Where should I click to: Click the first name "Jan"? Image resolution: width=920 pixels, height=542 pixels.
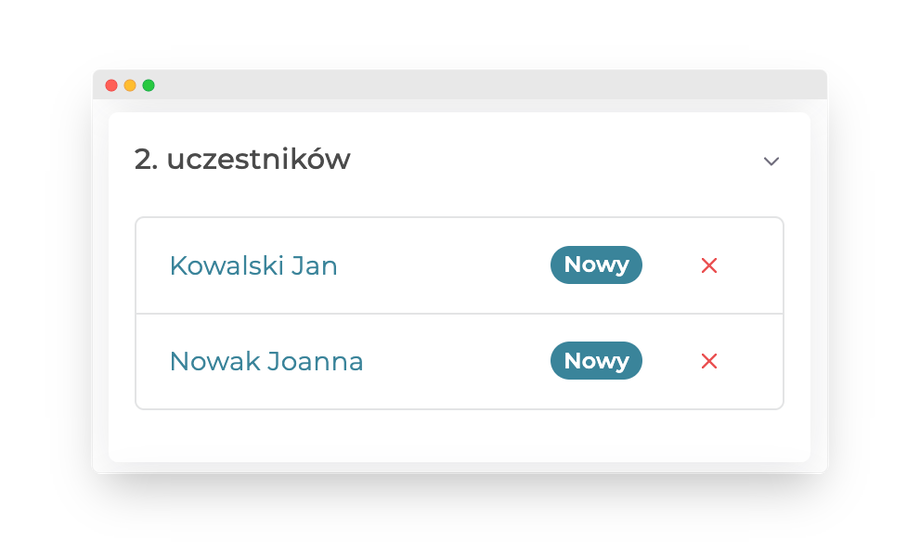[x=314, y=266]
